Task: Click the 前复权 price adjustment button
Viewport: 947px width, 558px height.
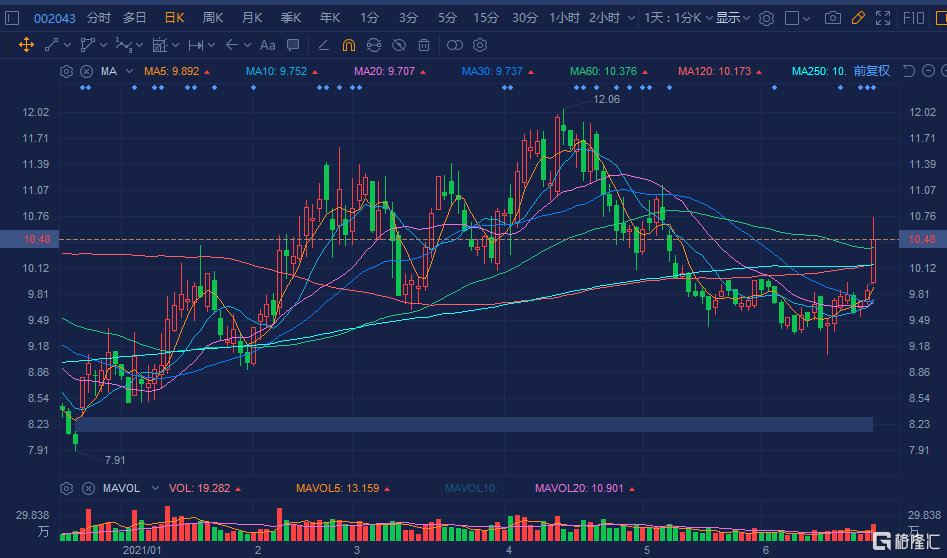Action: [871, 71]
